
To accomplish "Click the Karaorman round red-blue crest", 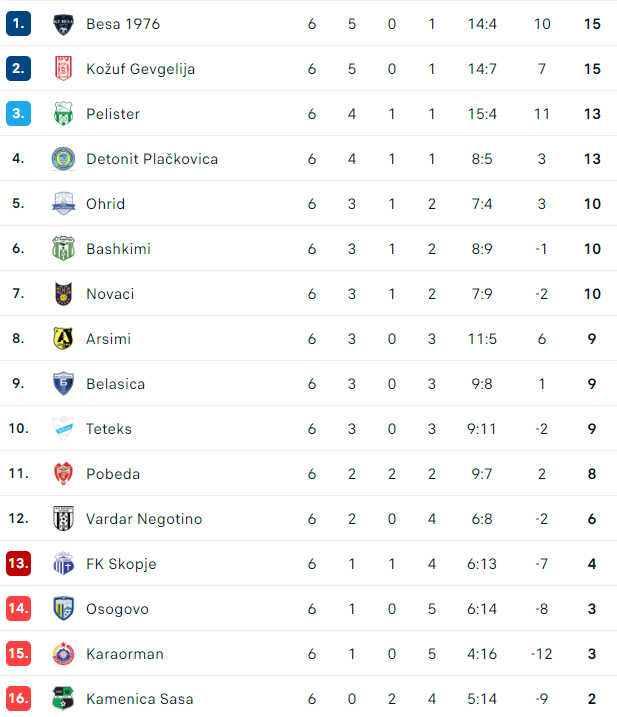I will click(63, 654).
